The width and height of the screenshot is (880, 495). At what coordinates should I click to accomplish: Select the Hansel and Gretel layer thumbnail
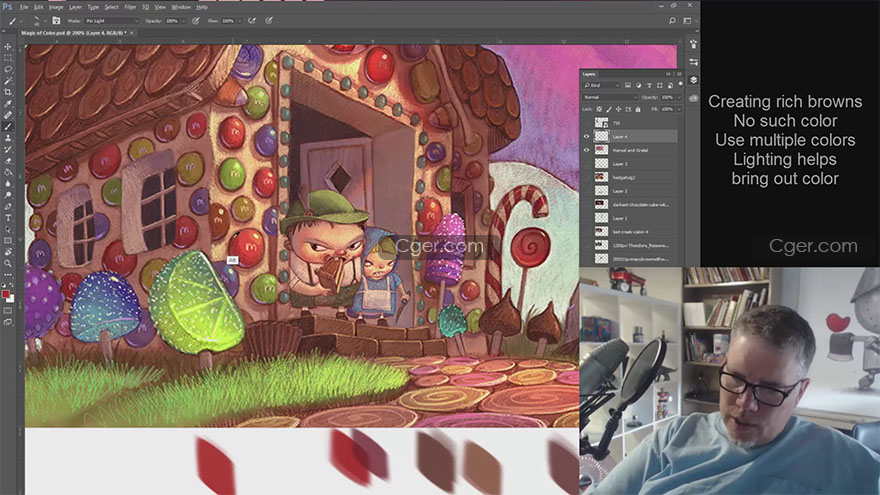(601, 150)
